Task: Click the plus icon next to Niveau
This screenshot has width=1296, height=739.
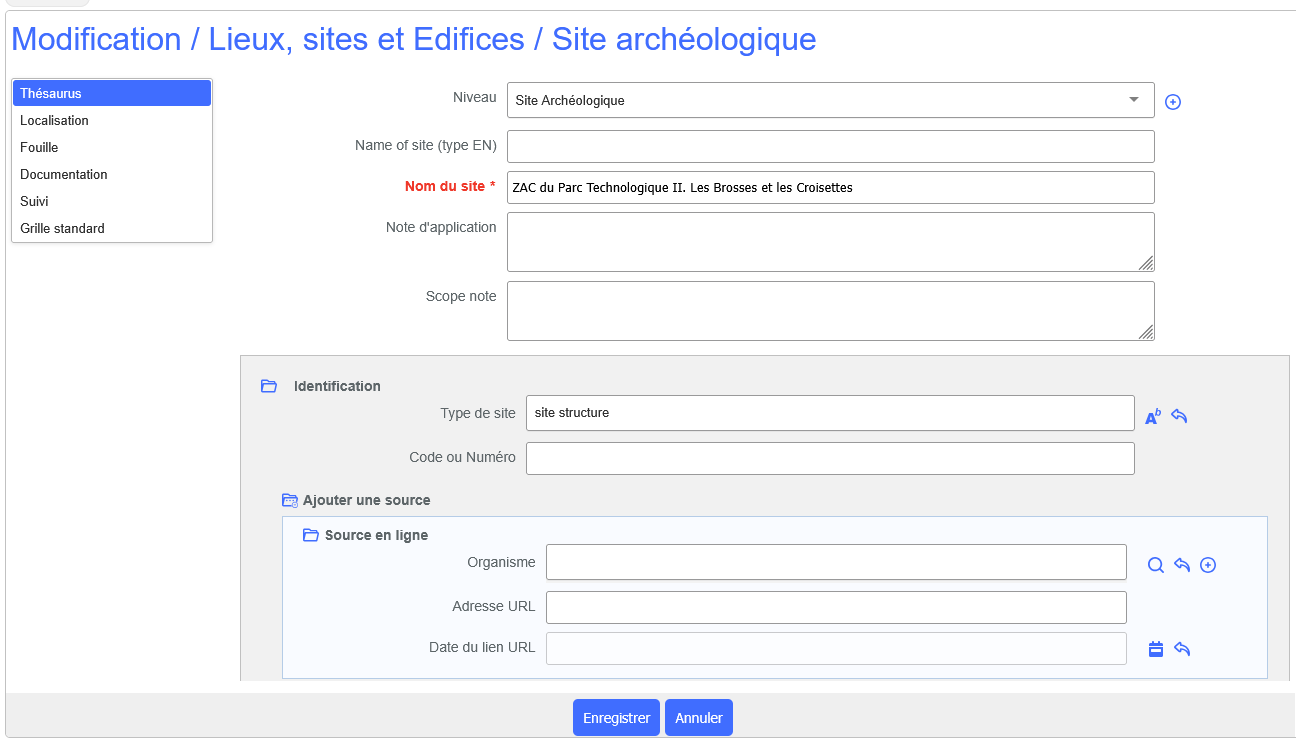Action: [x=1173, y=102]
